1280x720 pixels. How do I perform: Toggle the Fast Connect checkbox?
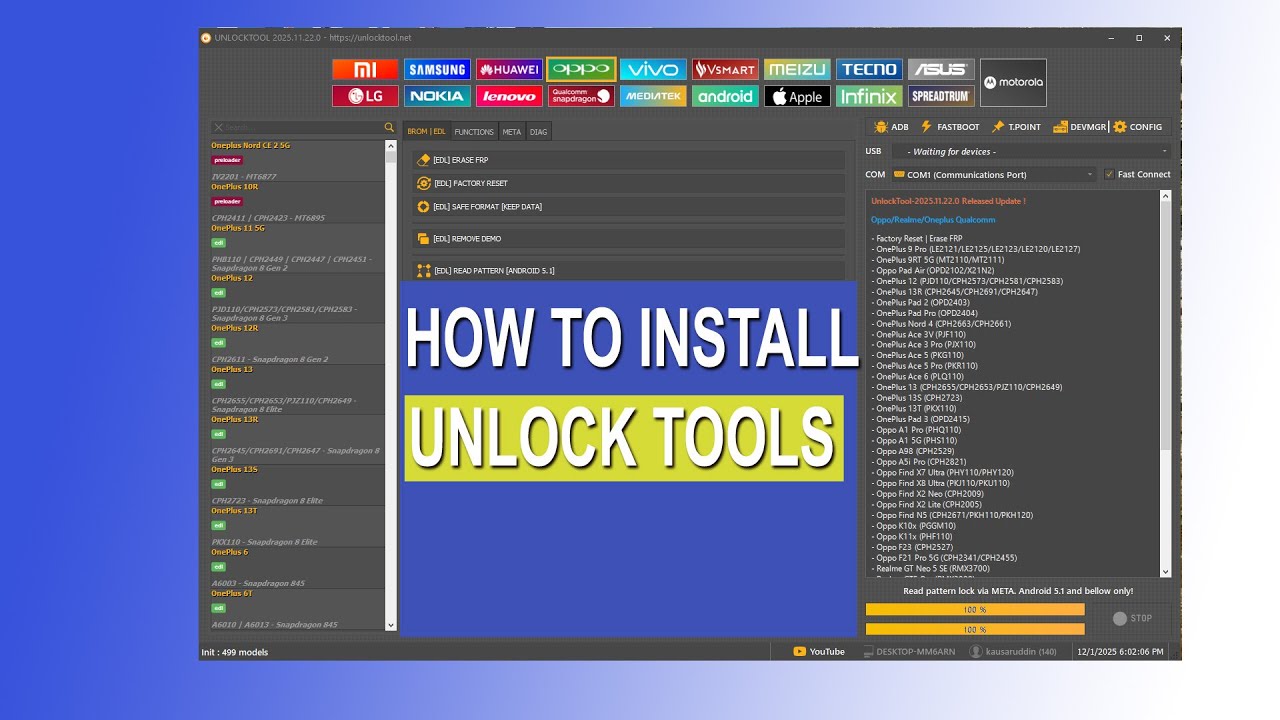coord(1108,174)
